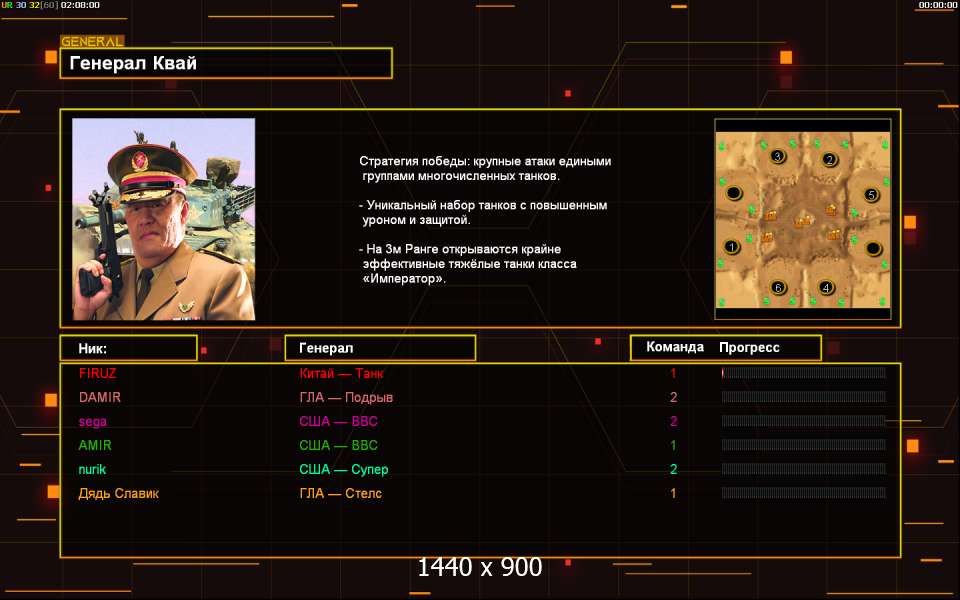This screenshot has width=960, height=600.
Task: Click the Команда column header
Action: 675,347
